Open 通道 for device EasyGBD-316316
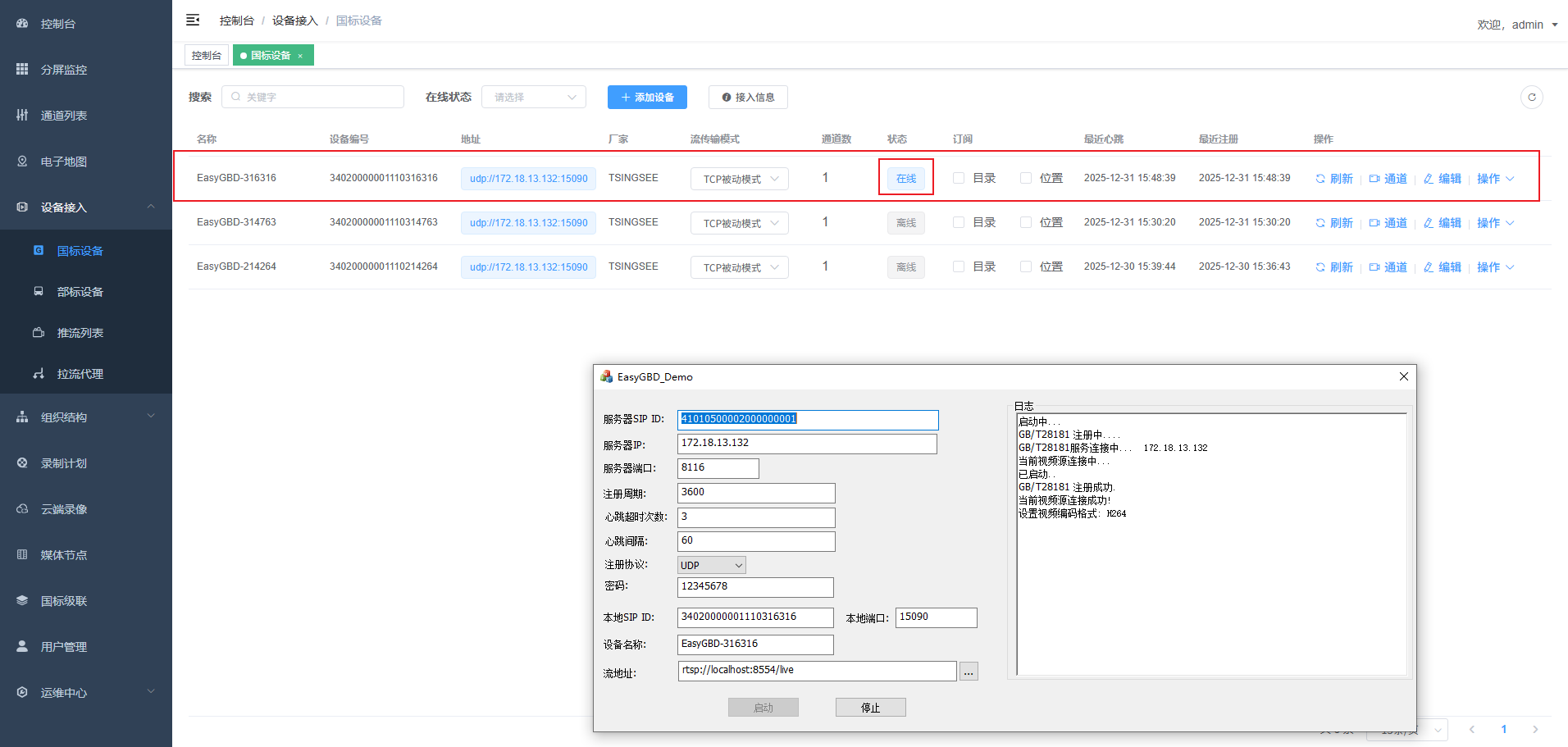Image resolution: width=1568 pixels, height=747 pixels. point(1388,179)
